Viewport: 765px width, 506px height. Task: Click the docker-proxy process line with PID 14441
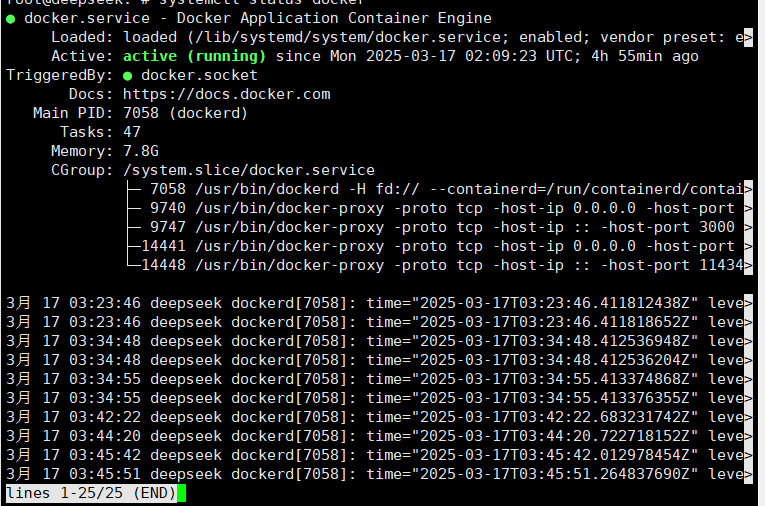pos(439,246)
